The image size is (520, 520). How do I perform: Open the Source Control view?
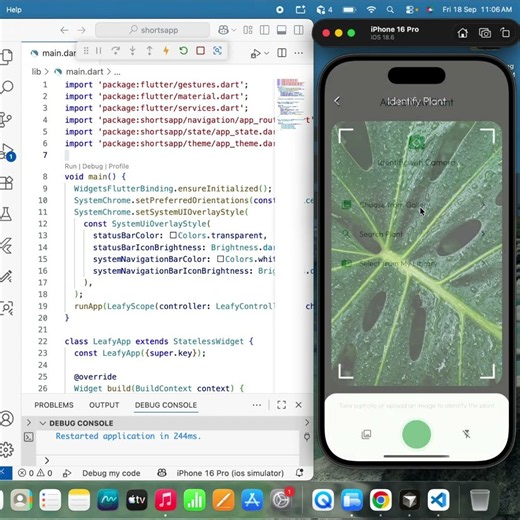pyautogui.click(x=6, y=119)
